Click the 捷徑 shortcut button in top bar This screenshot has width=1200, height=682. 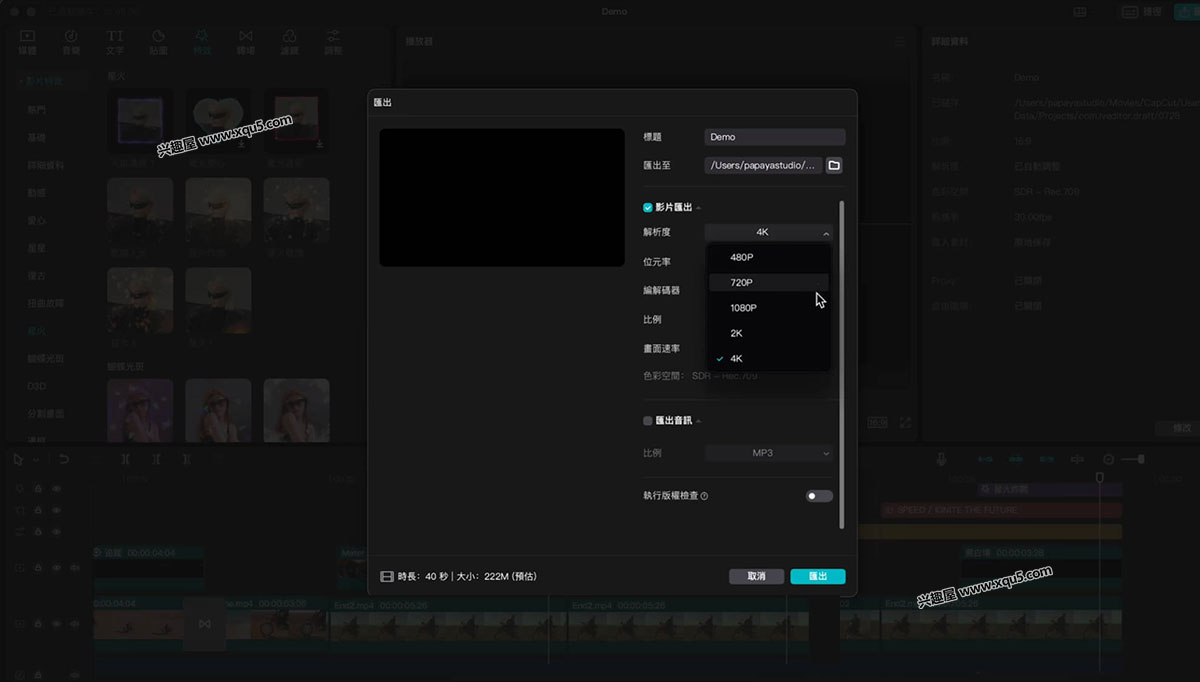(x=1140, y=12)
